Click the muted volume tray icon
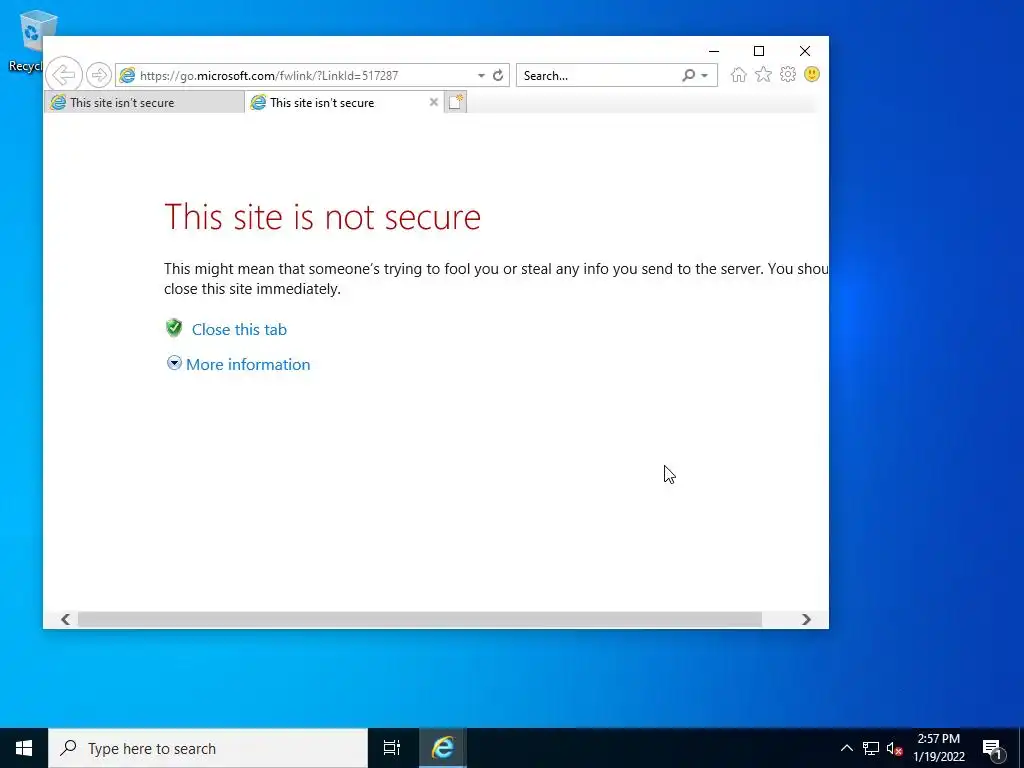Screen dimensions: 1024x768 pyautogui.click(x=894, y=748)
